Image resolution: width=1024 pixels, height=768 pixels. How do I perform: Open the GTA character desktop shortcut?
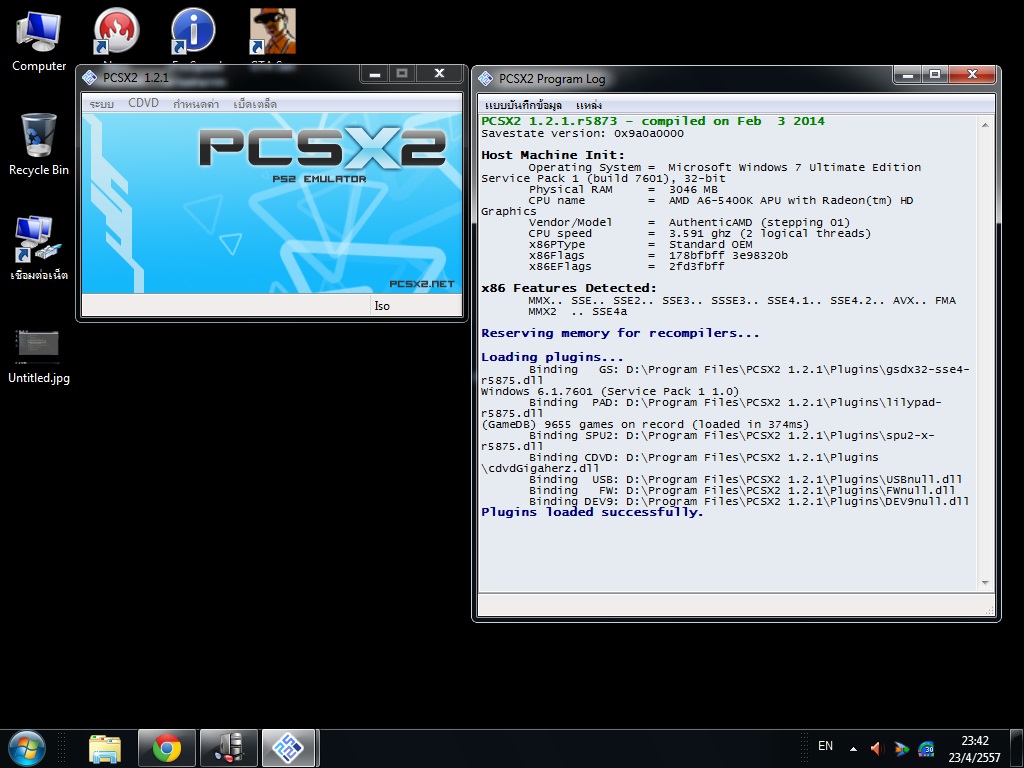pos(272,31)
